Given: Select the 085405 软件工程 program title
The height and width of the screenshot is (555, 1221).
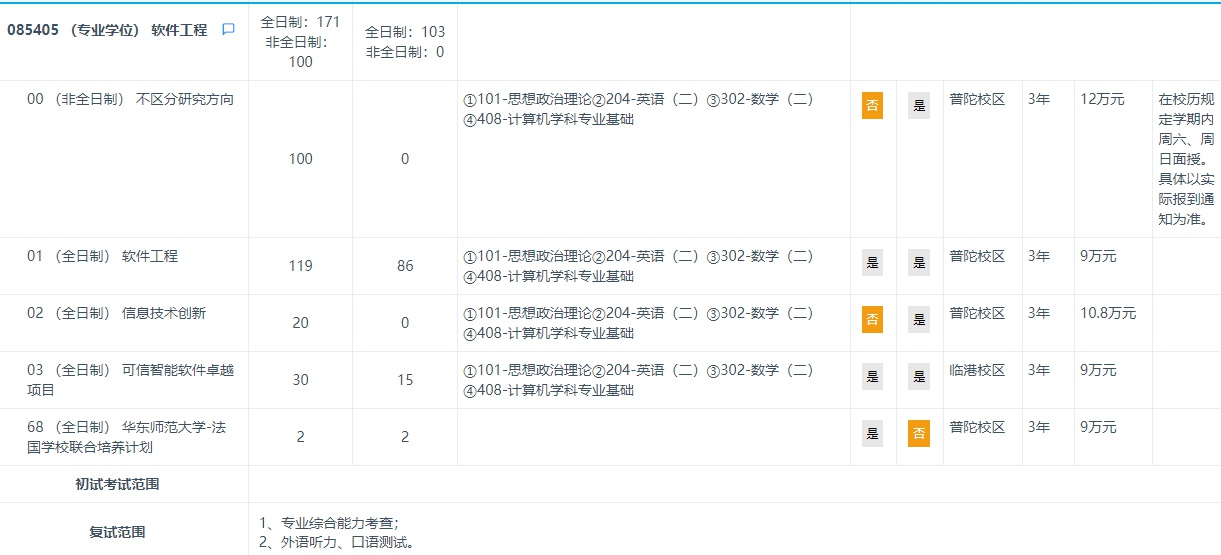Looking at the screenshot, I should 107,30.
